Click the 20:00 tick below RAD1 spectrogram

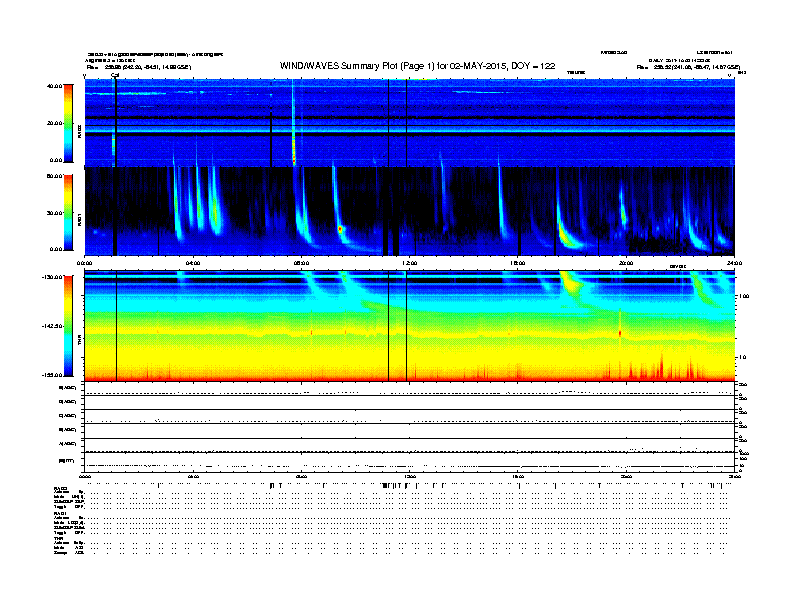point(626,263)
